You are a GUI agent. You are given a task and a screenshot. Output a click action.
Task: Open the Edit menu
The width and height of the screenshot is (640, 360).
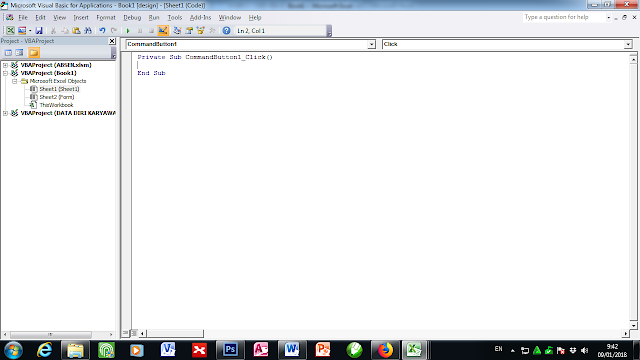[x=40, y=18]
